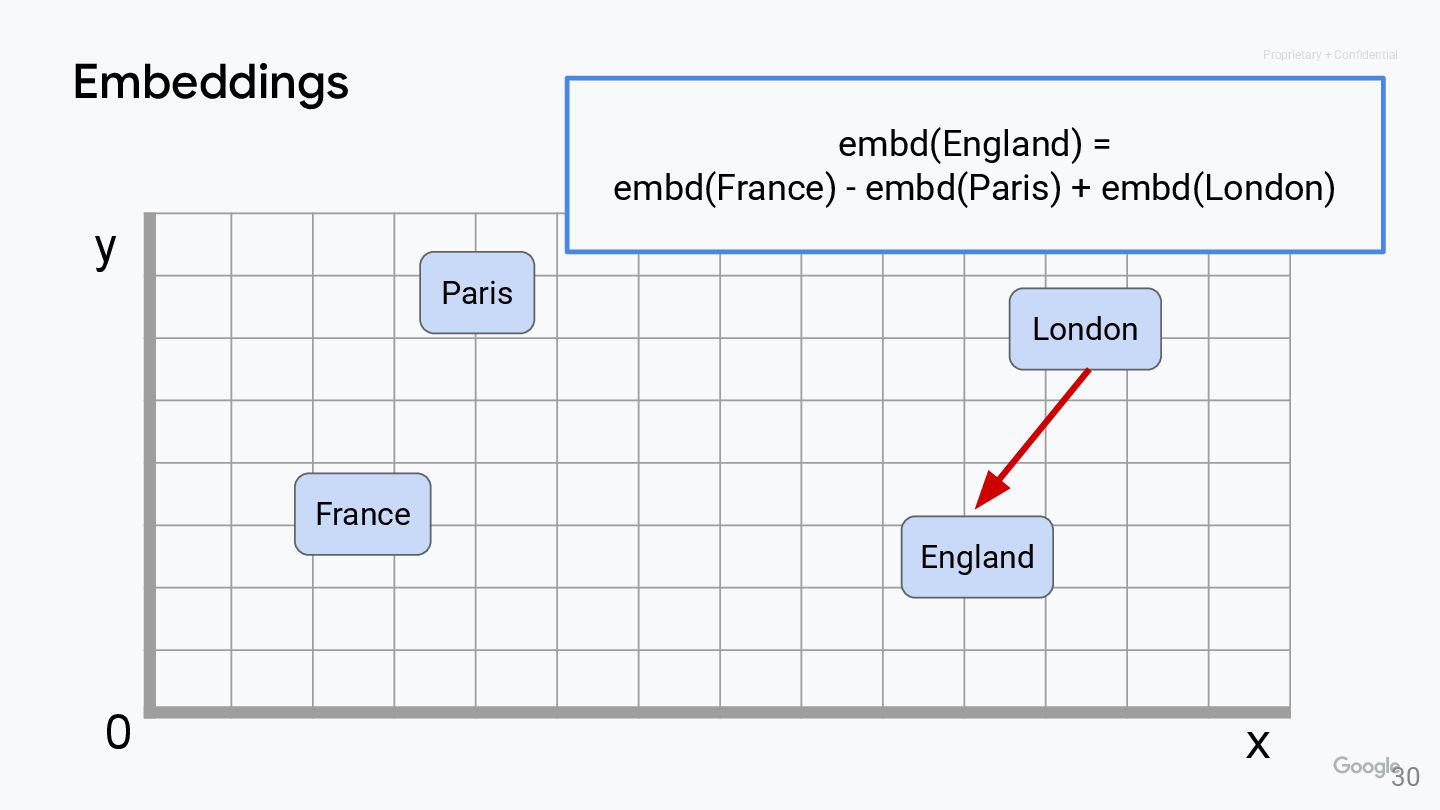Click the Google logo

point(1364,767)
